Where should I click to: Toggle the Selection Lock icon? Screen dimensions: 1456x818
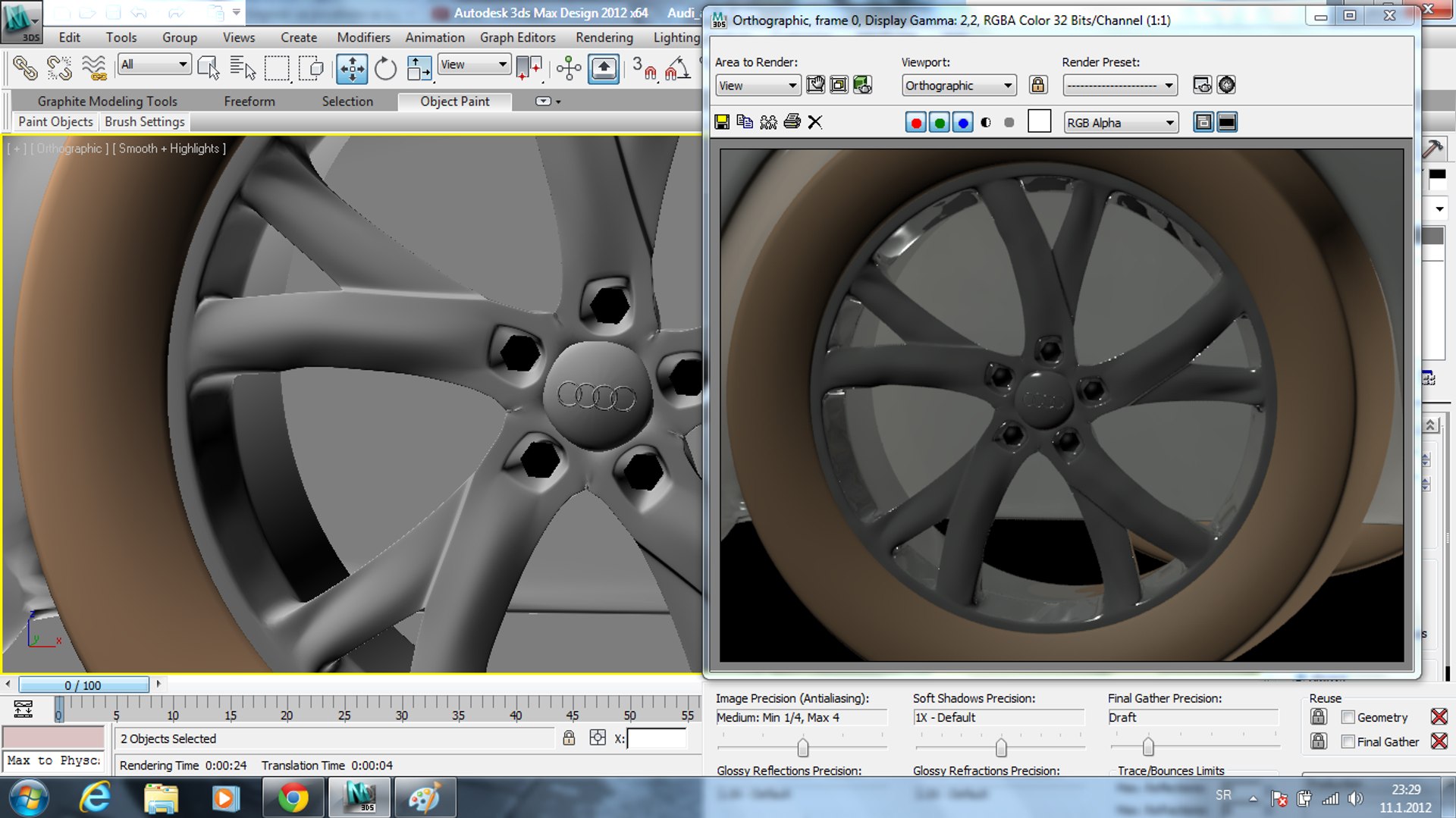tap(569, 738)
